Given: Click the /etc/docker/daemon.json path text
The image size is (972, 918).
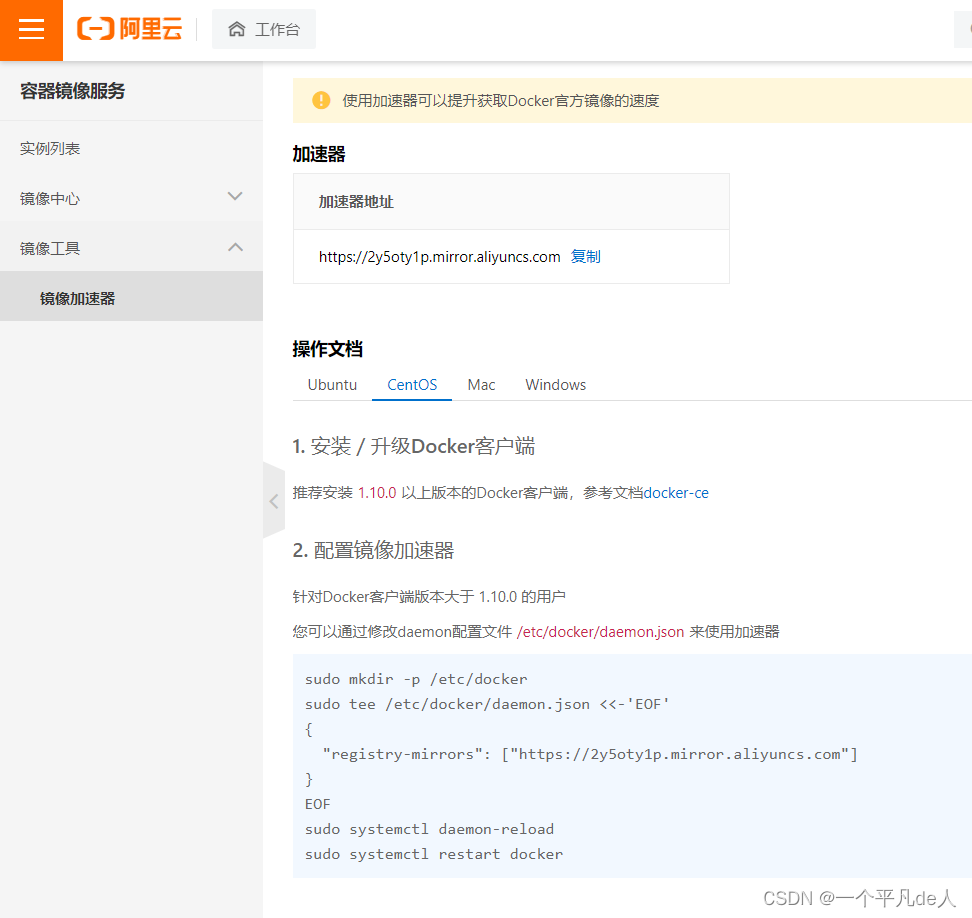Looking at the screenshot, I should point(600,632).
